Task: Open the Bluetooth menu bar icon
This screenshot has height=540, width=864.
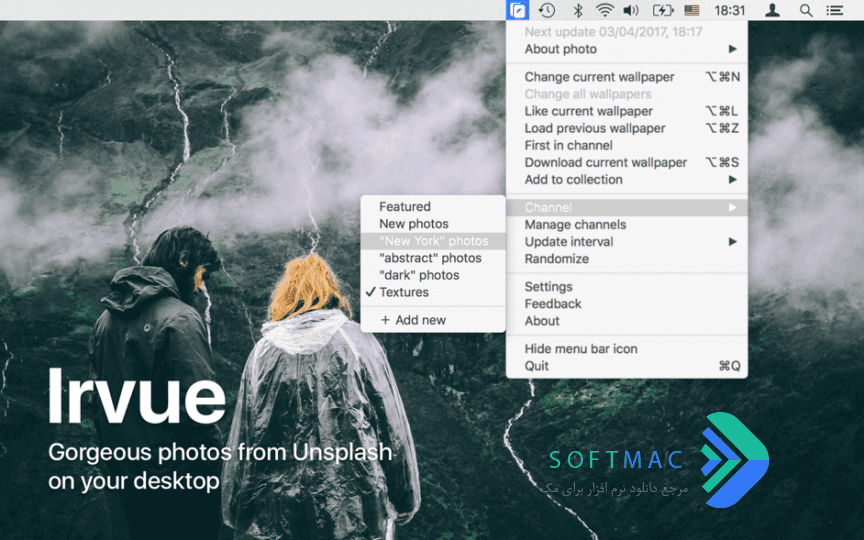Action: tap(577, 10)
